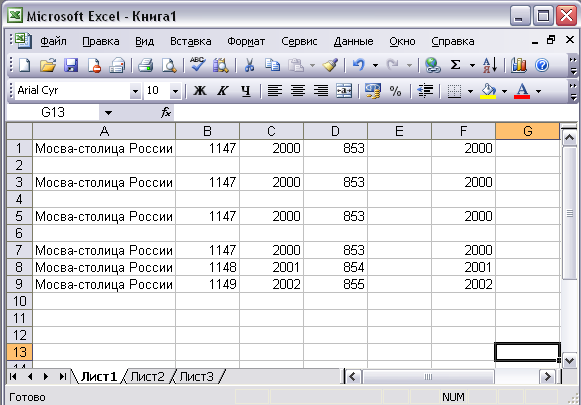
Task: Apply red font color A
Action: (x=522, y=91)
